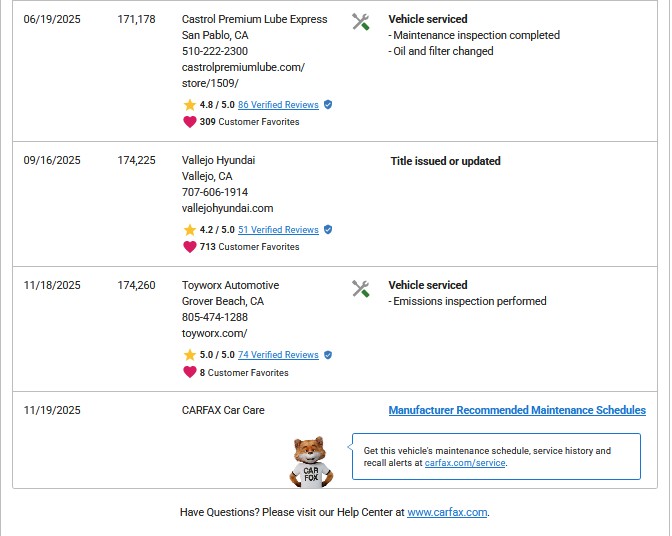Open 86 Verified Reviews link
This screenshot has width=672, height=536.
[x=278, y=105]
